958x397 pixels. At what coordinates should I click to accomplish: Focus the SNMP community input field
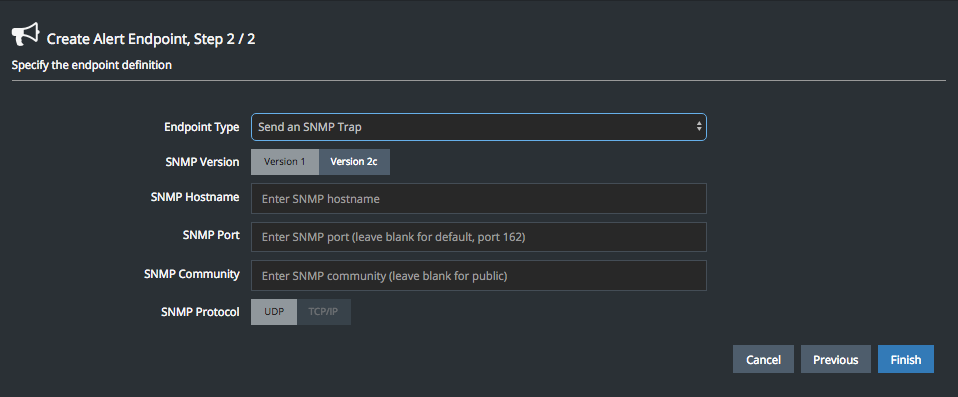click(x=478, y=275)
